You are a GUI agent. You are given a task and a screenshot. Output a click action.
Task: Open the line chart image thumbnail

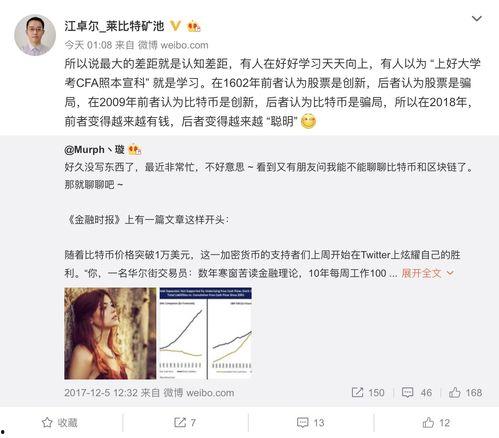click(206, 333)
